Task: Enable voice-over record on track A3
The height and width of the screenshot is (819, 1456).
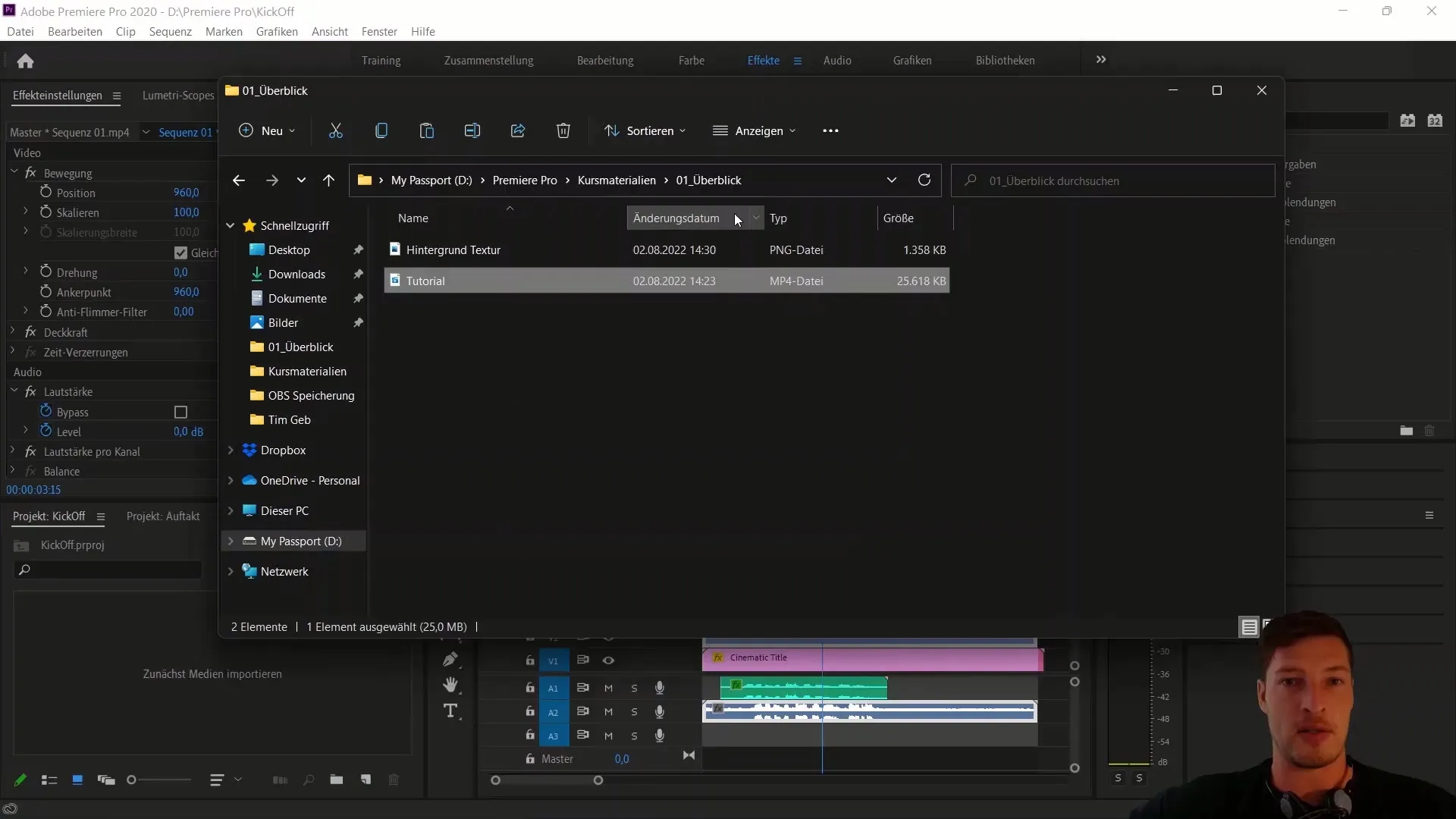Action: pyautogui.click(x=660, y=736)
